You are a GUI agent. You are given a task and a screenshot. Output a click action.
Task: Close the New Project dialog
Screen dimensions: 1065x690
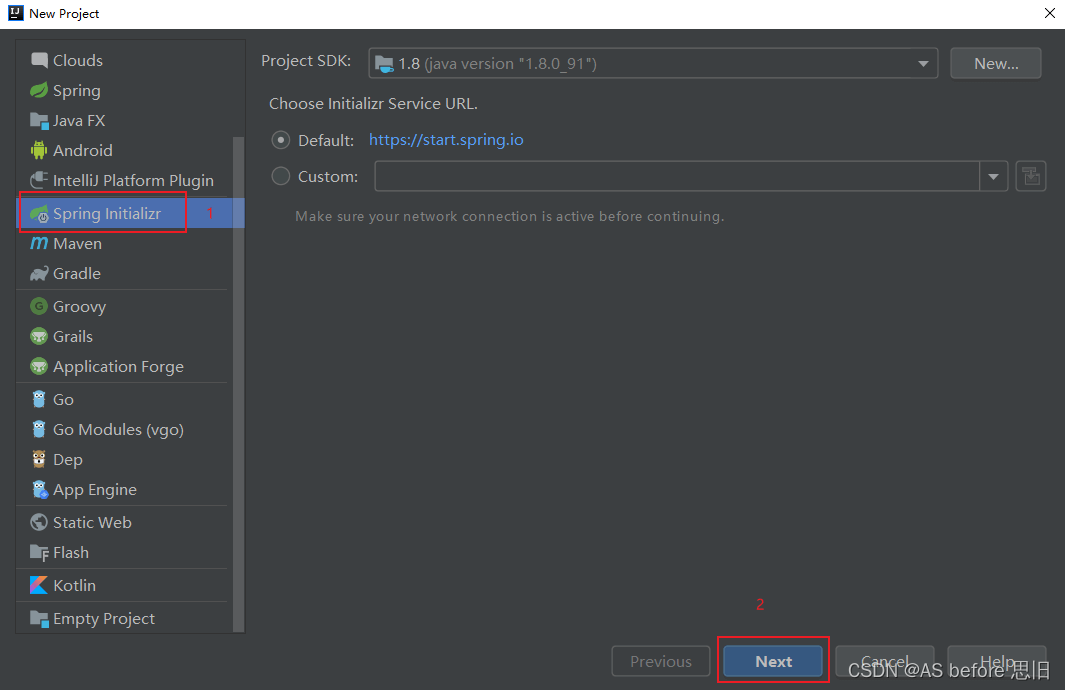(1049, 14)
